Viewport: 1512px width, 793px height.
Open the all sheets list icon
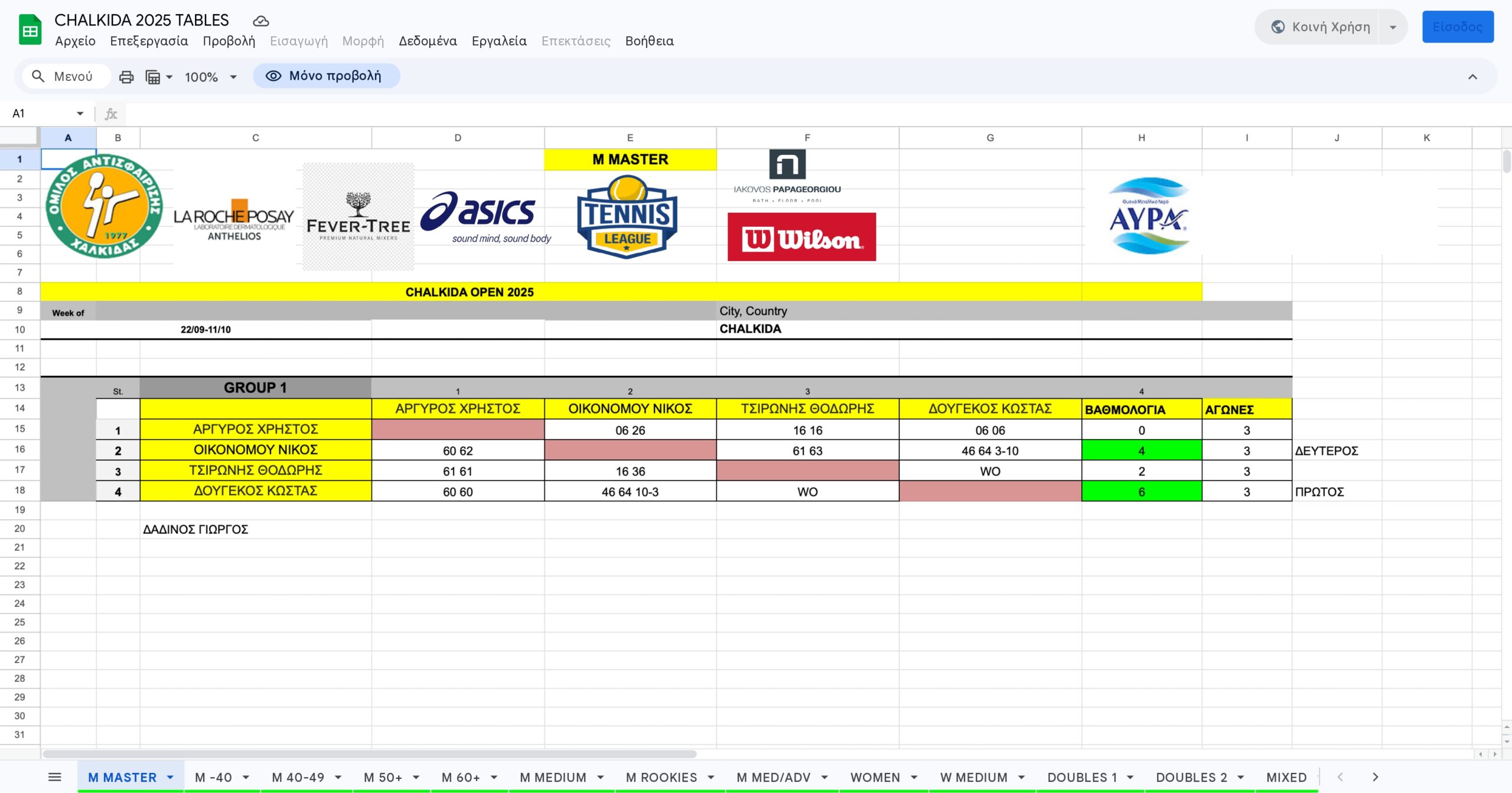point(54,777)
